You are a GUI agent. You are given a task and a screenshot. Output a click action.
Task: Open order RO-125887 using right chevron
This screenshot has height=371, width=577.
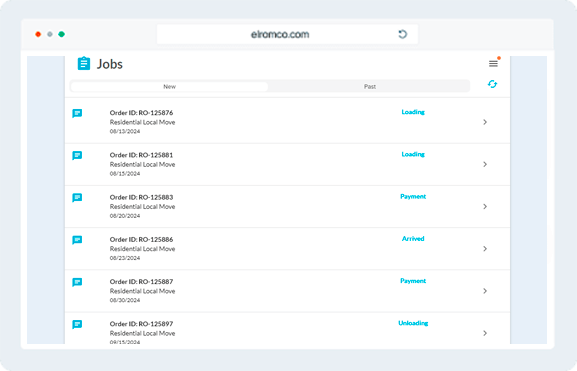tap(485, 291)
